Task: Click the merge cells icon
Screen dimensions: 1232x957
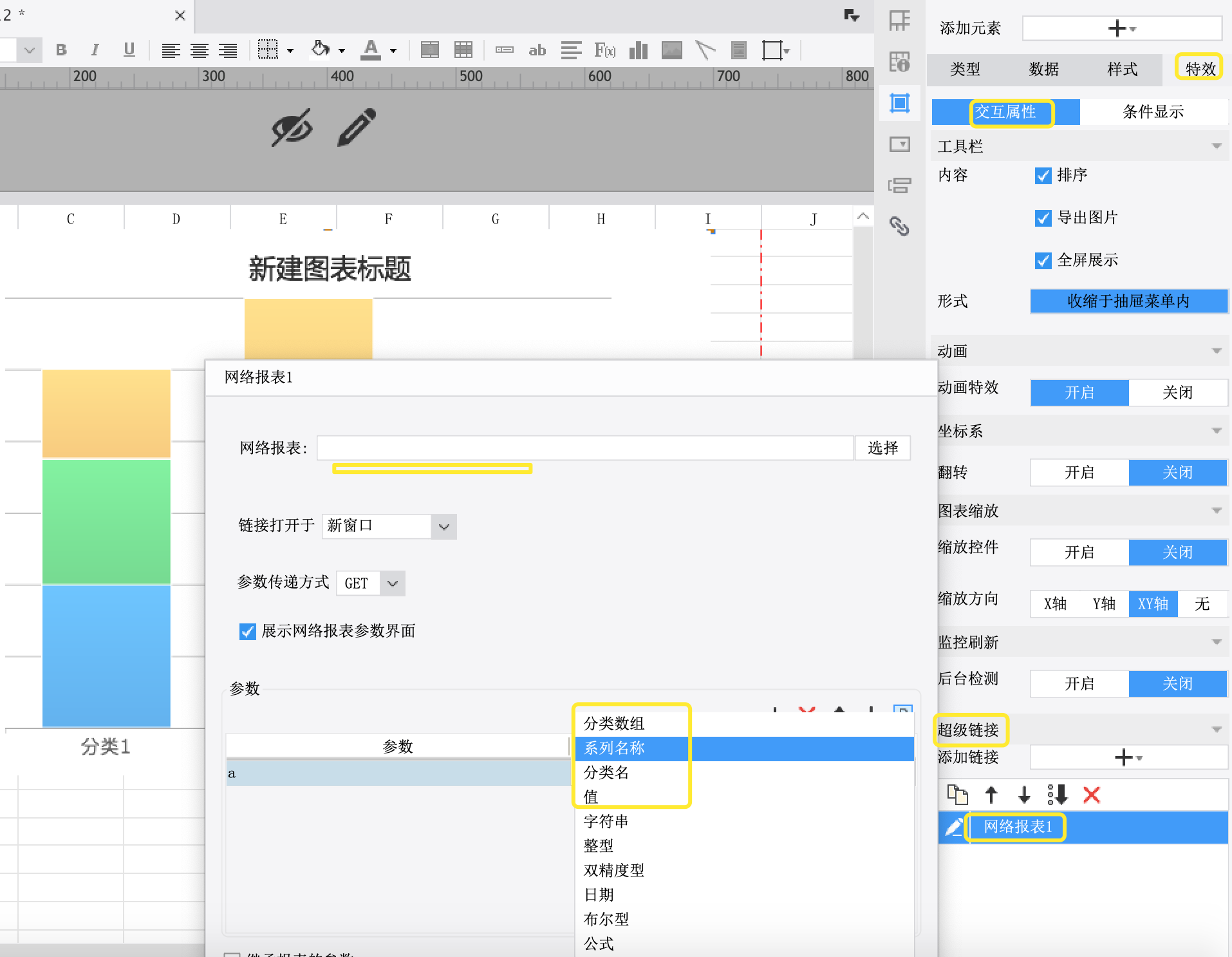Action: (x=430, y=50)
